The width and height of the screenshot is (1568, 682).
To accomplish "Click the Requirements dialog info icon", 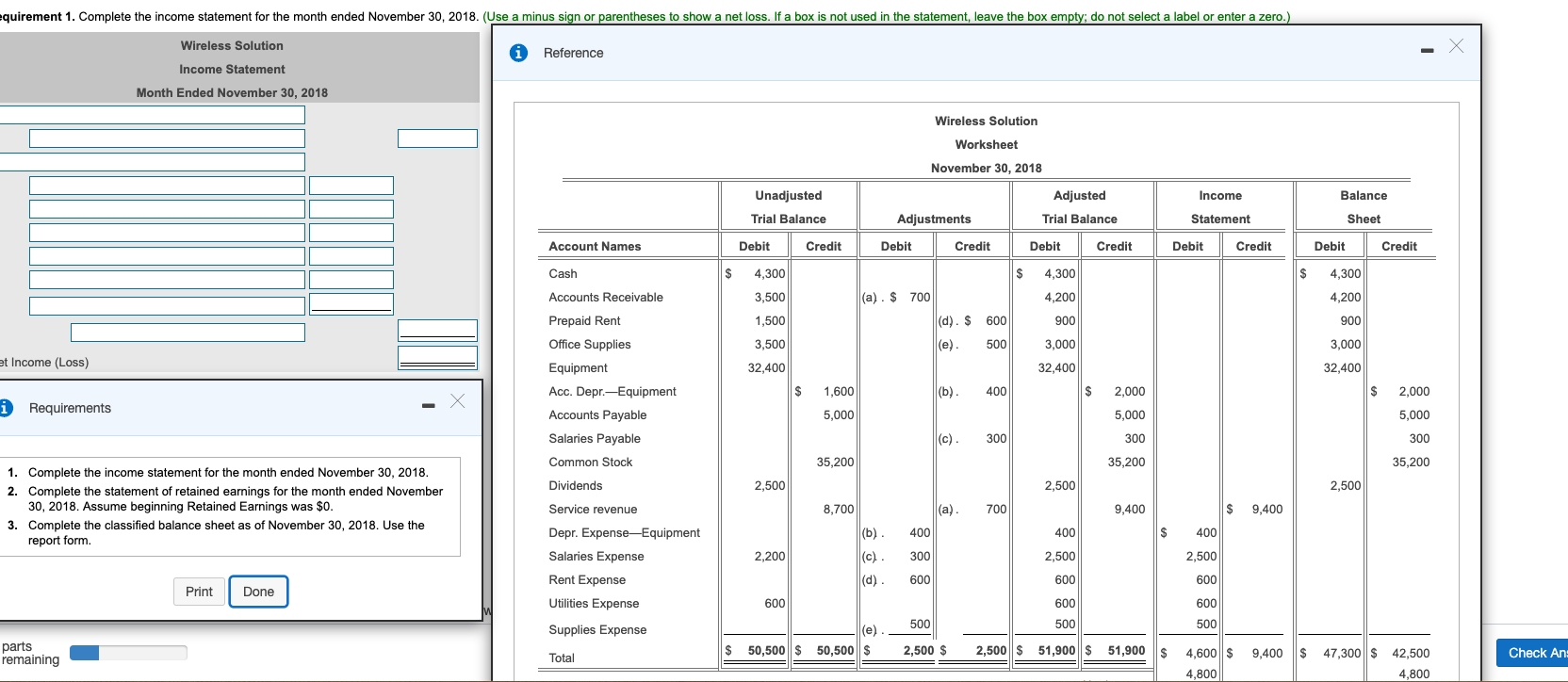I will (x=6, y=408).
